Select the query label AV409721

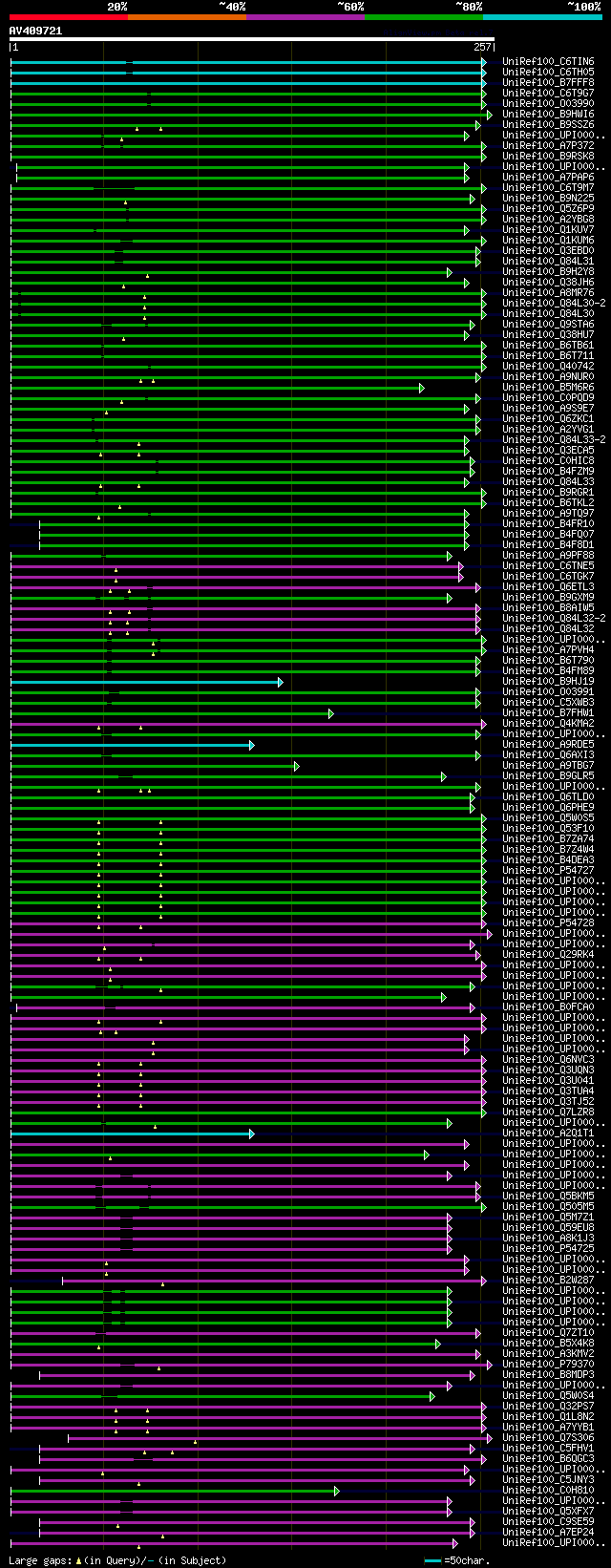click(x=36, y=31)
